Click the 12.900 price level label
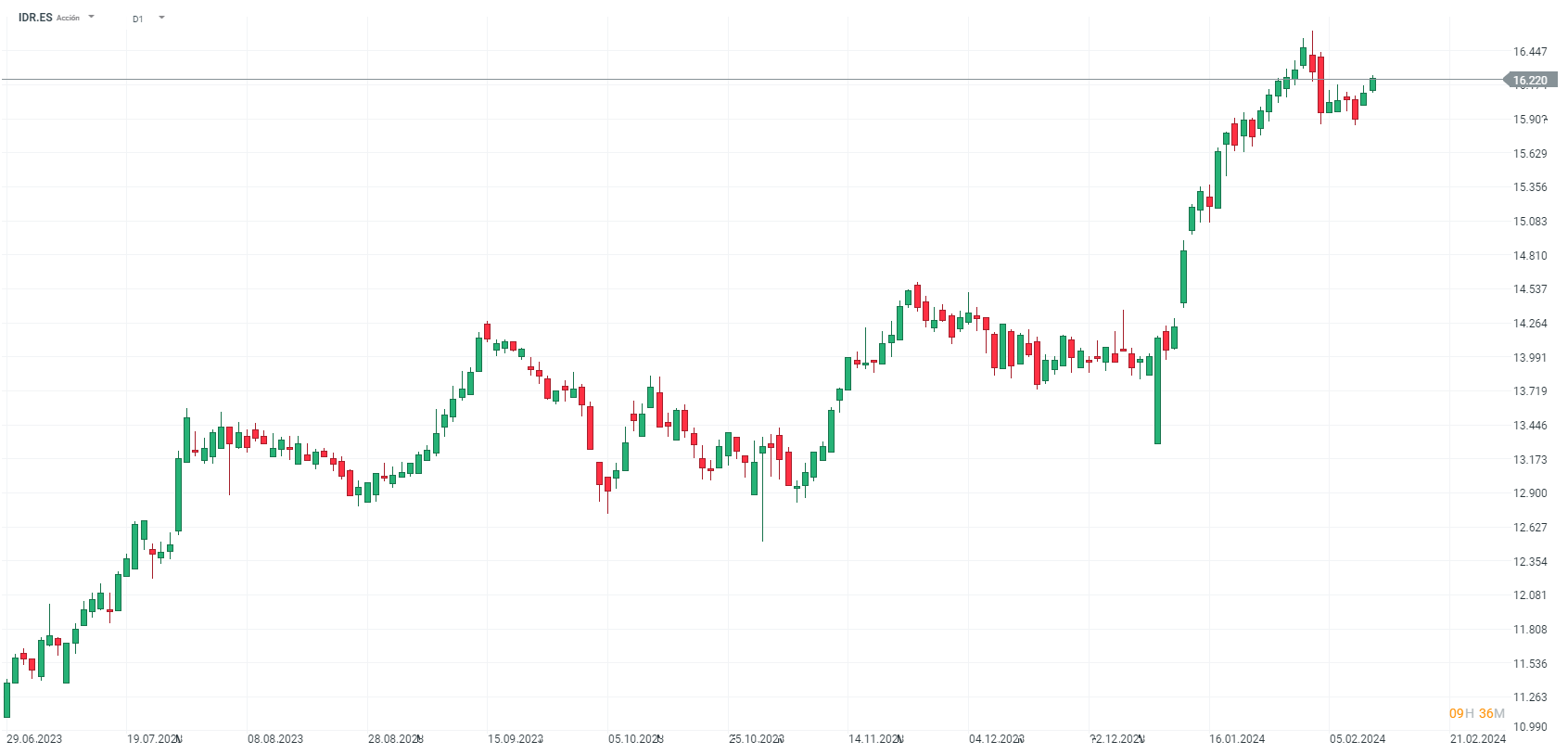 click(x=1530, y=493)
